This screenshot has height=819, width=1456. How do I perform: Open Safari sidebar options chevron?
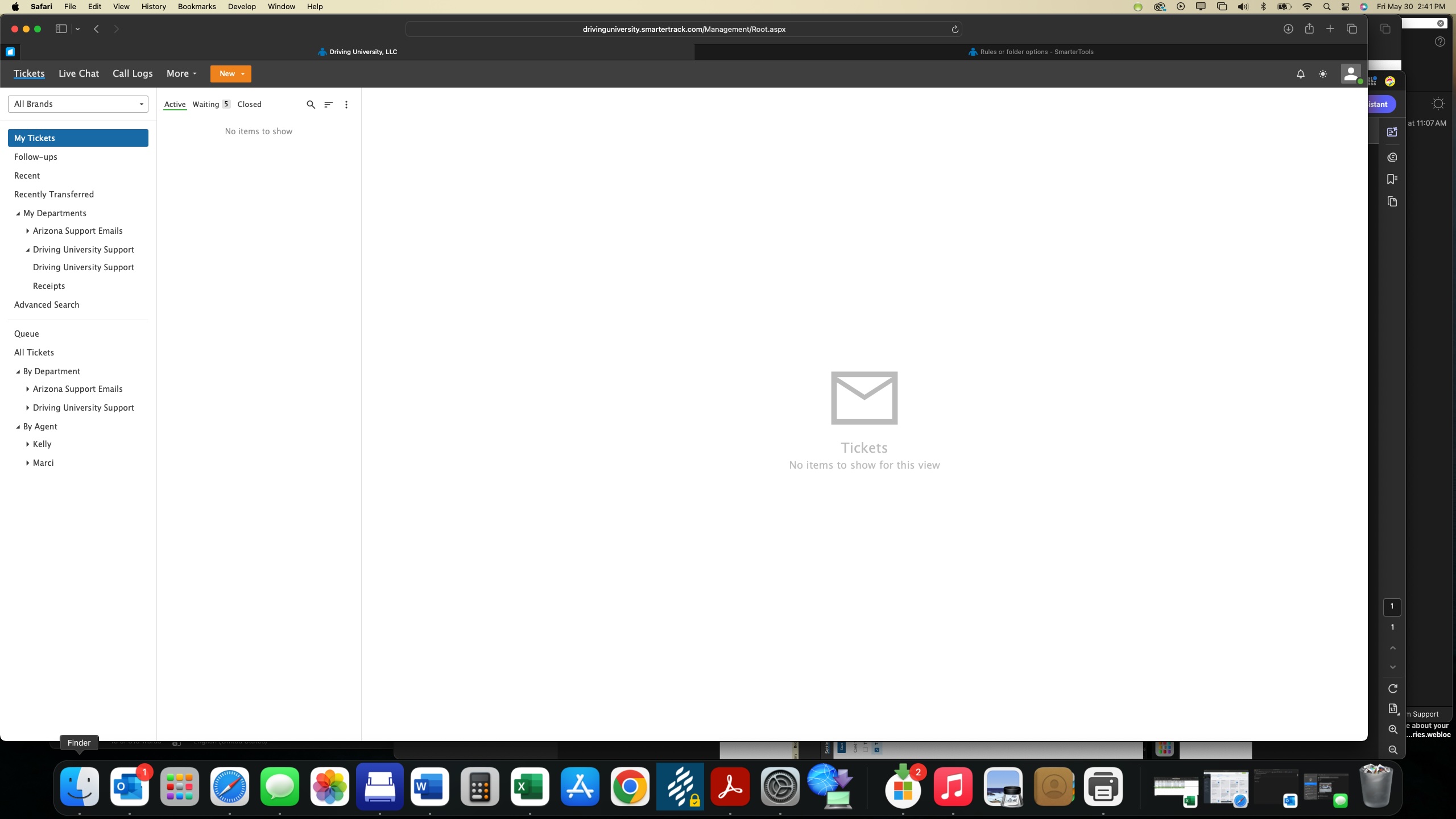78,29
